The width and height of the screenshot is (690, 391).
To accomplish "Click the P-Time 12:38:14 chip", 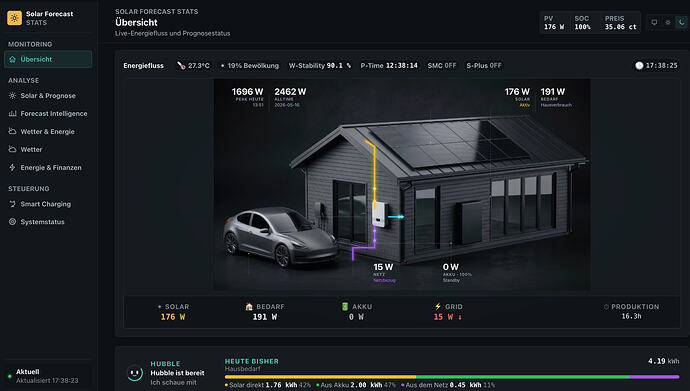I will click(389, 66).
